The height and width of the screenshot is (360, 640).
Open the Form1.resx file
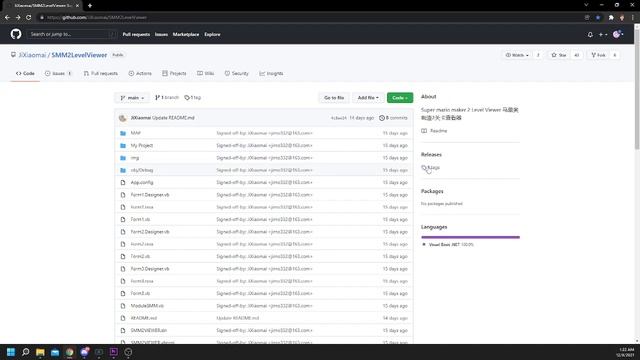[x=142, y=207]
